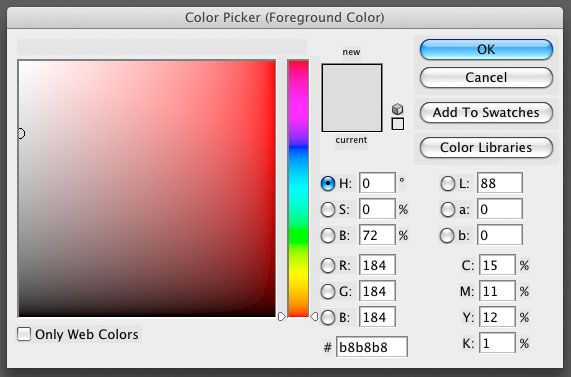Click the circular color field marker
Screen dimensions: 571x377
pos(21,134)
